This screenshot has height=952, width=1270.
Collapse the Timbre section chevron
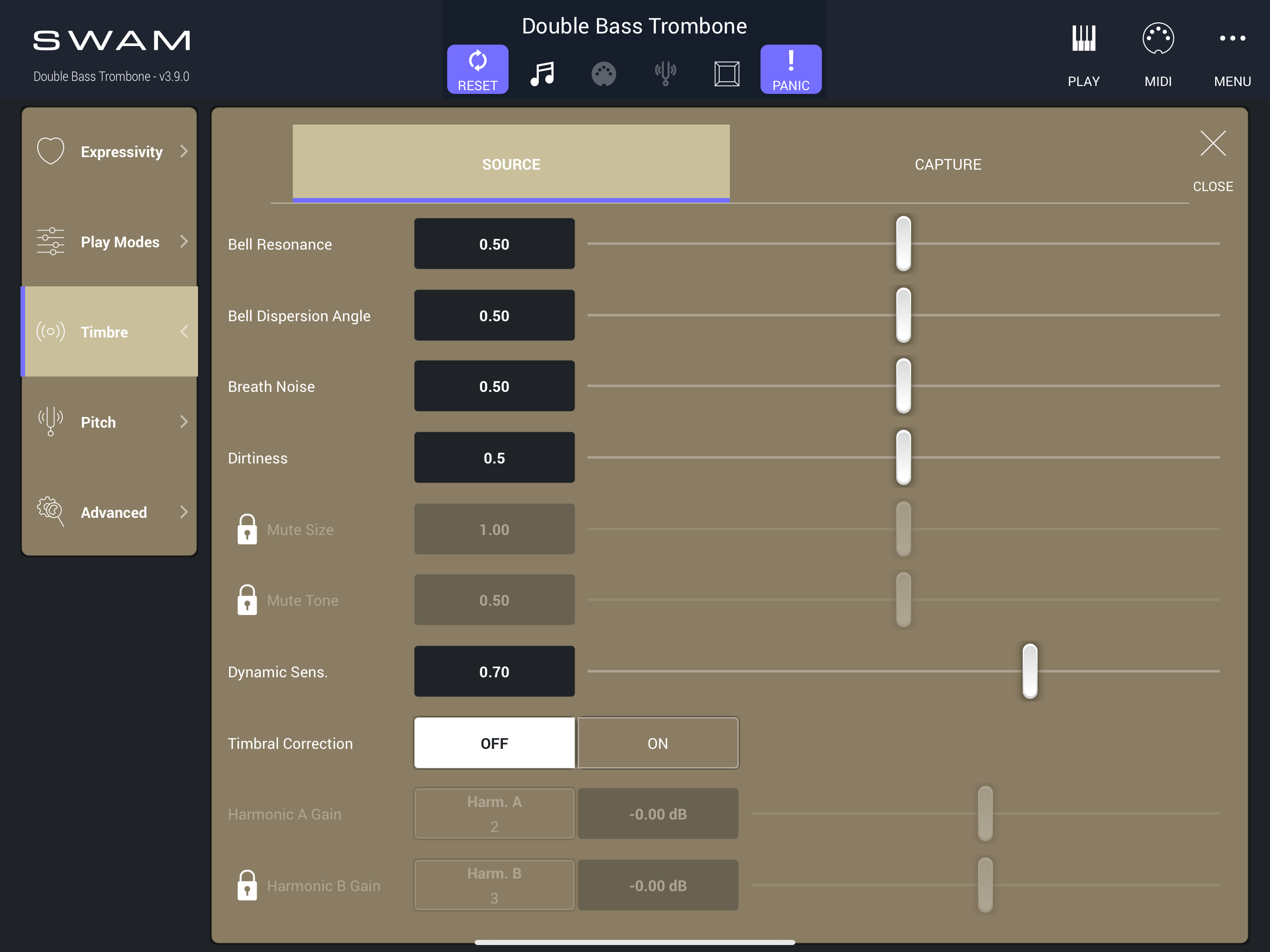pos(184,331)
